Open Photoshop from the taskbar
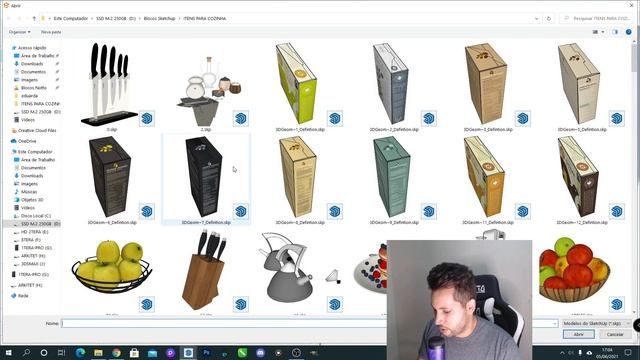The image size is (640, 360). (x=206, y=353)
